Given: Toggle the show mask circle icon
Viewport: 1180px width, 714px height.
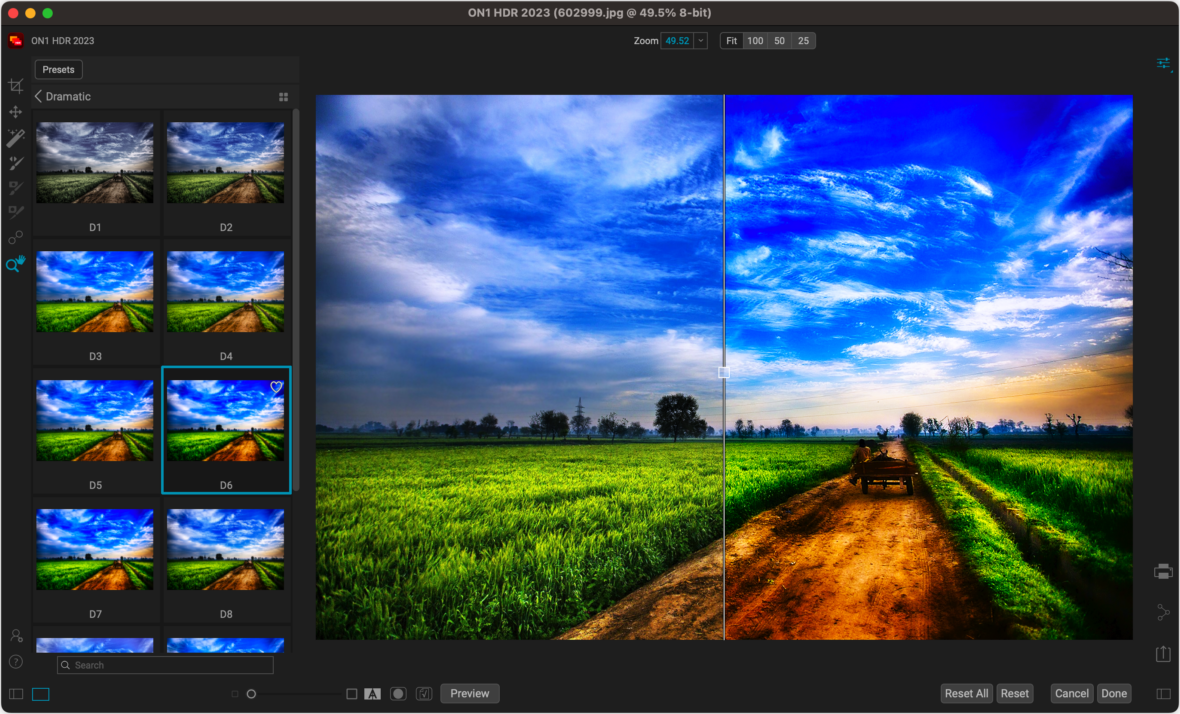Looking at the screenshot, I should pyautogui.click(x=398, y=694).
